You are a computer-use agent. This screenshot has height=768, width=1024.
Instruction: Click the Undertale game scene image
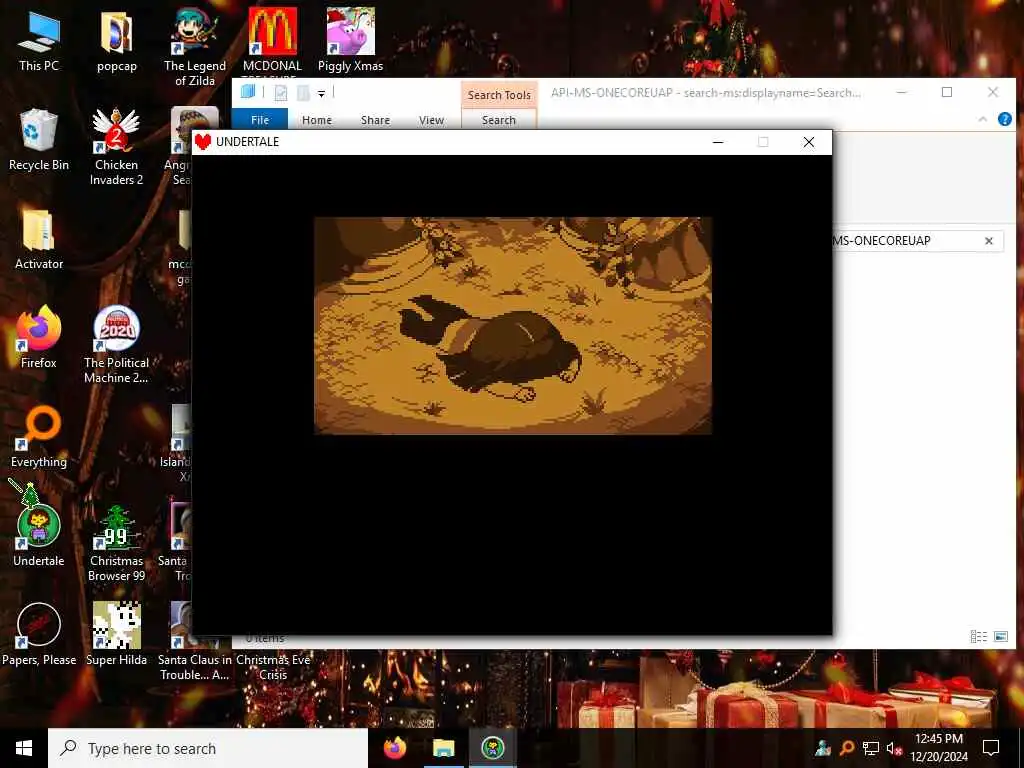click(x=513, y=325)
